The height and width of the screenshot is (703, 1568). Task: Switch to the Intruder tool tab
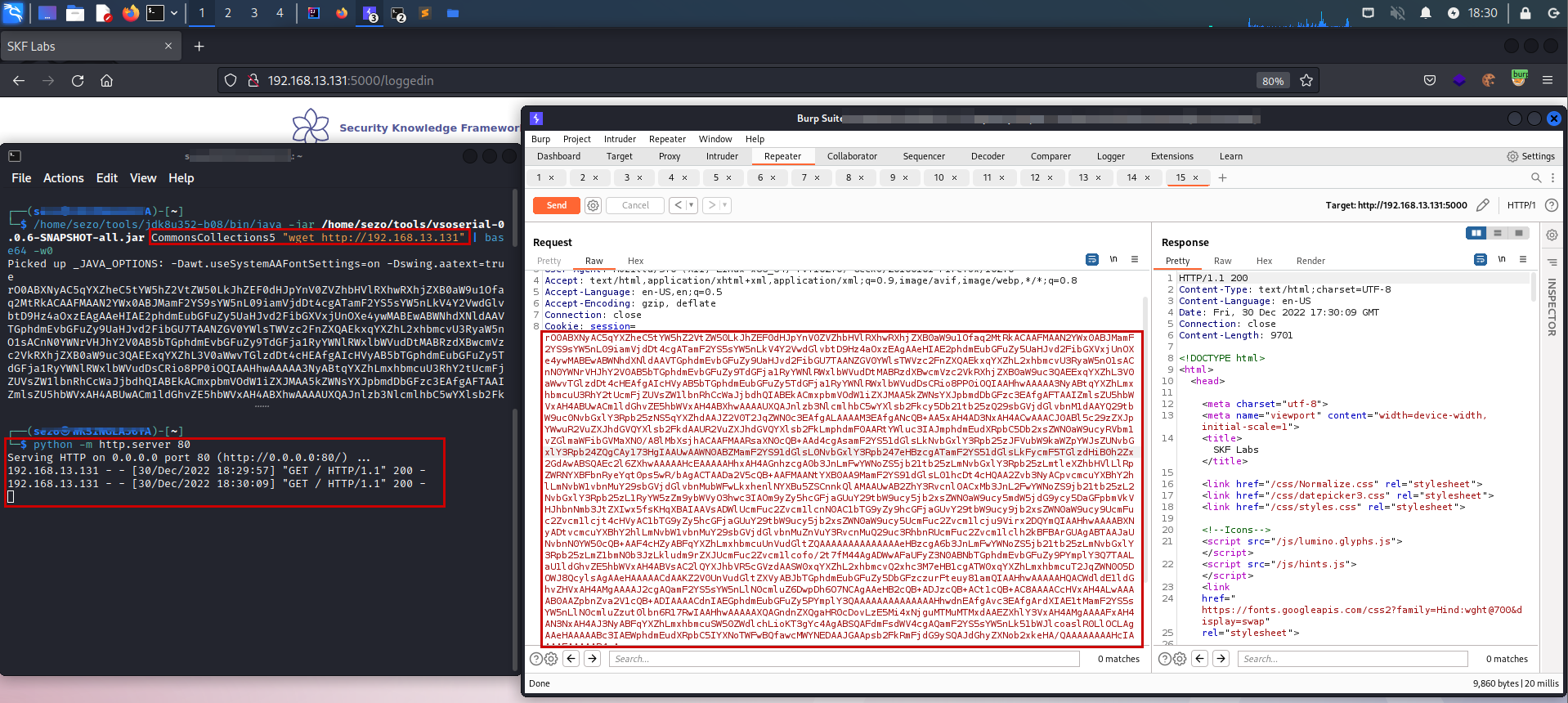[x=722, y=156]
